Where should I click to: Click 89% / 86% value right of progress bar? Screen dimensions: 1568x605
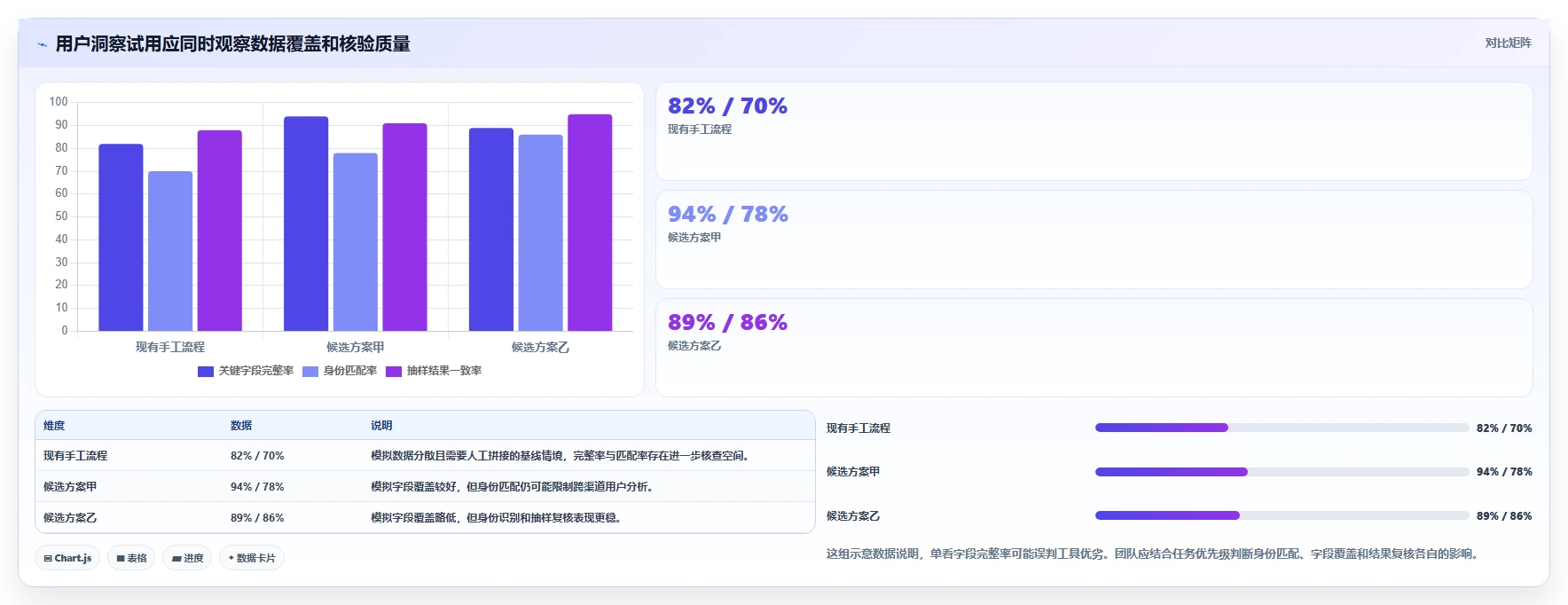coord(1504,516)
